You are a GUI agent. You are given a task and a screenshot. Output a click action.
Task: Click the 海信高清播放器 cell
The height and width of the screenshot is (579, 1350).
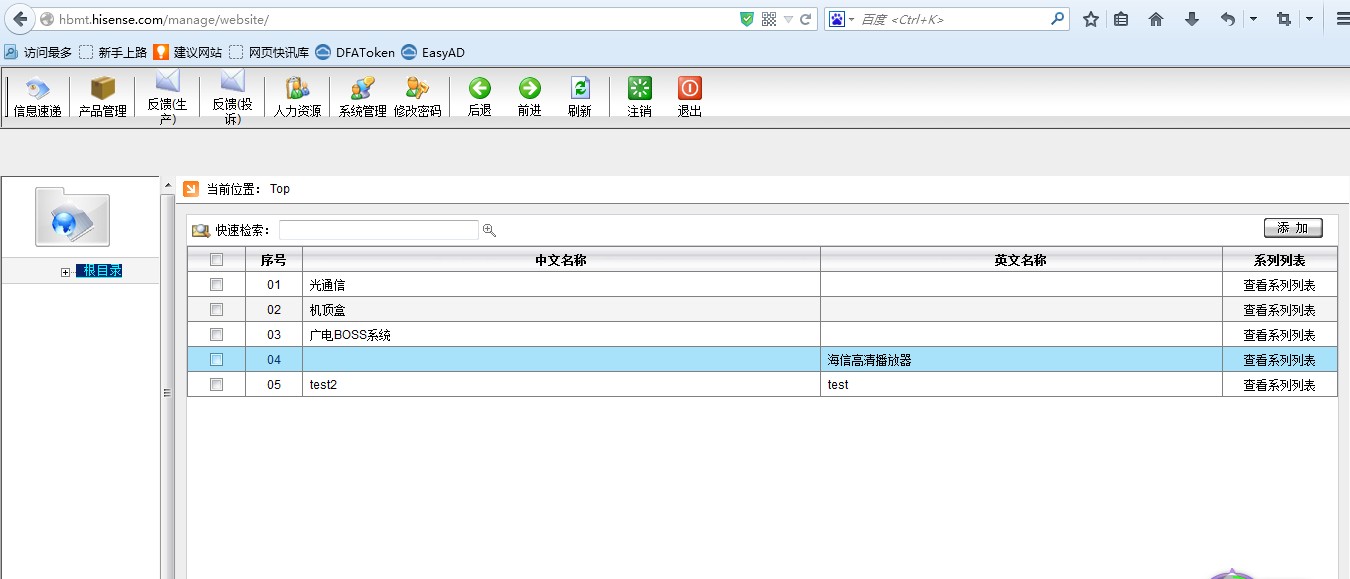tap(1021, 360)
